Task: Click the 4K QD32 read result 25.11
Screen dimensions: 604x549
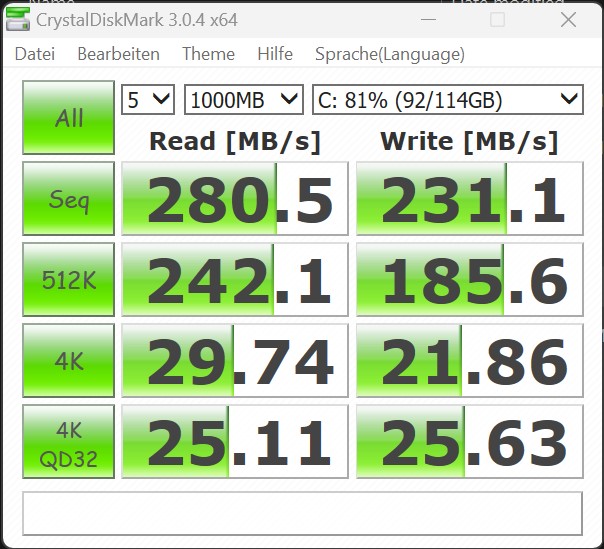Action: click(x=235, y=442)
